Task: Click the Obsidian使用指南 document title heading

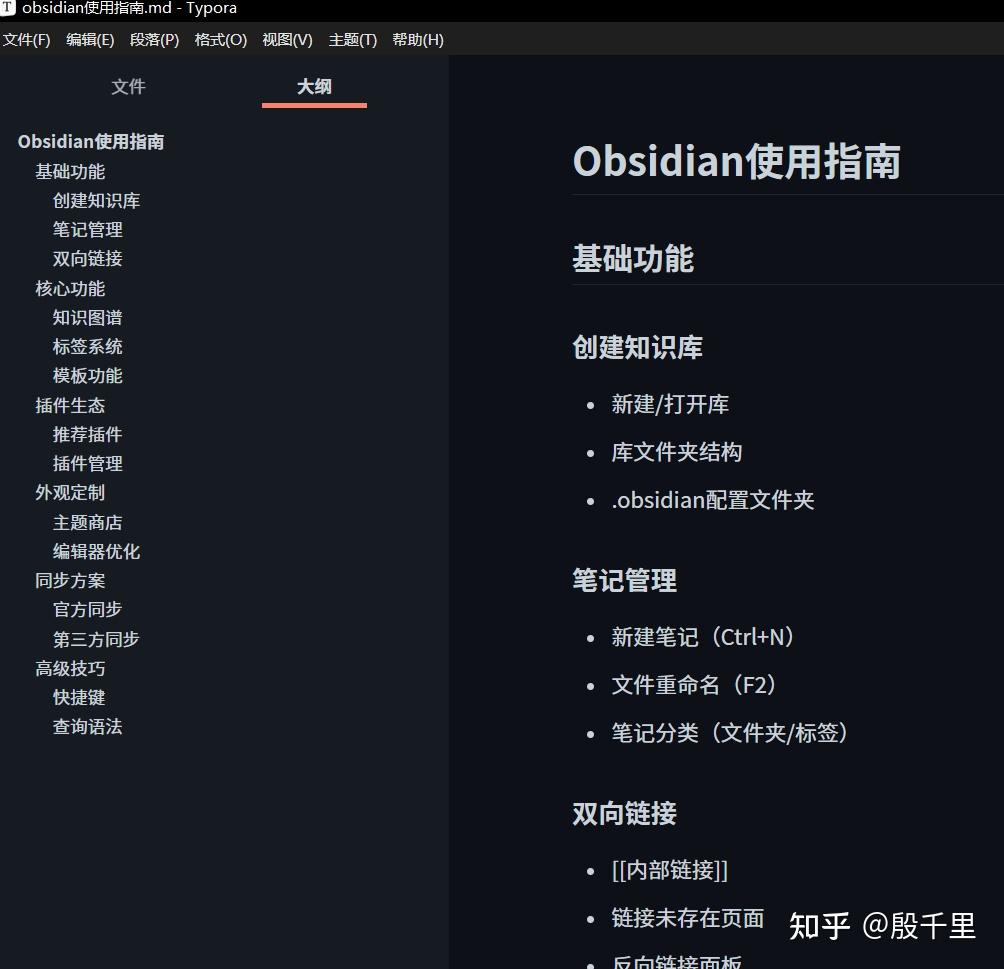Action: pos(737,160)
